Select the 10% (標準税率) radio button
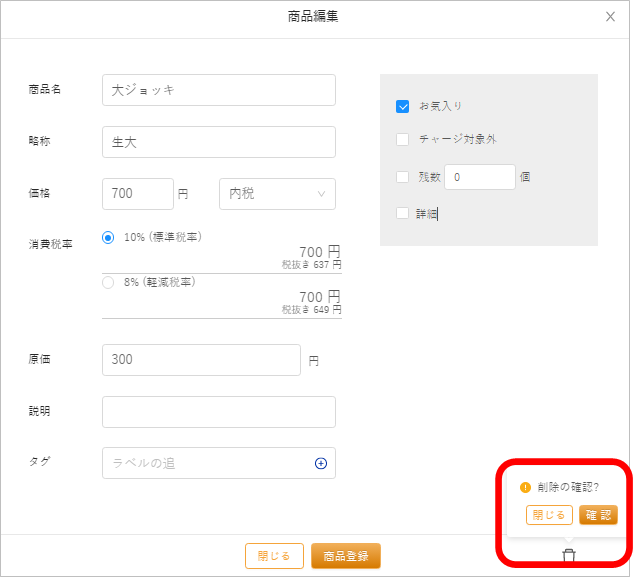This screenshot has width=633, height=577. (x=108, y=238)
